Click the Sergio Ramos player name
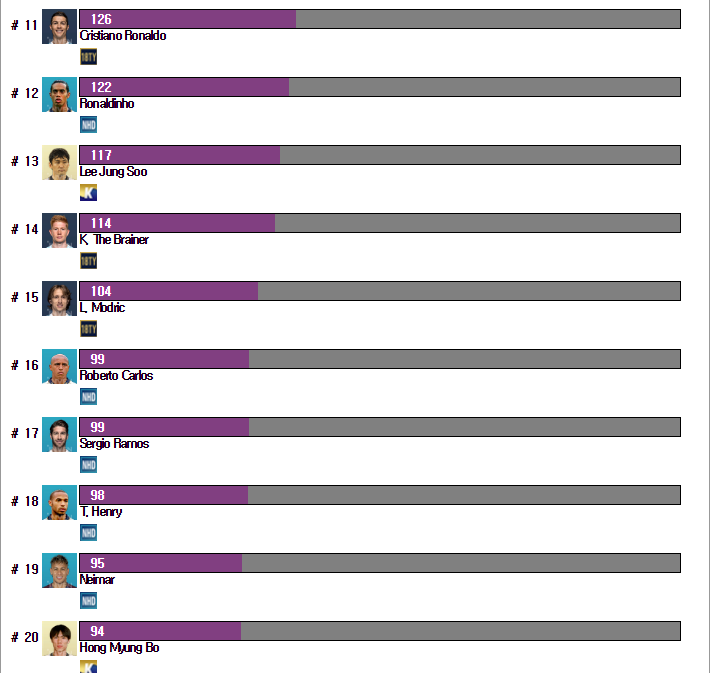This screenshot has width=710, height=673. (x=114, y=444)
